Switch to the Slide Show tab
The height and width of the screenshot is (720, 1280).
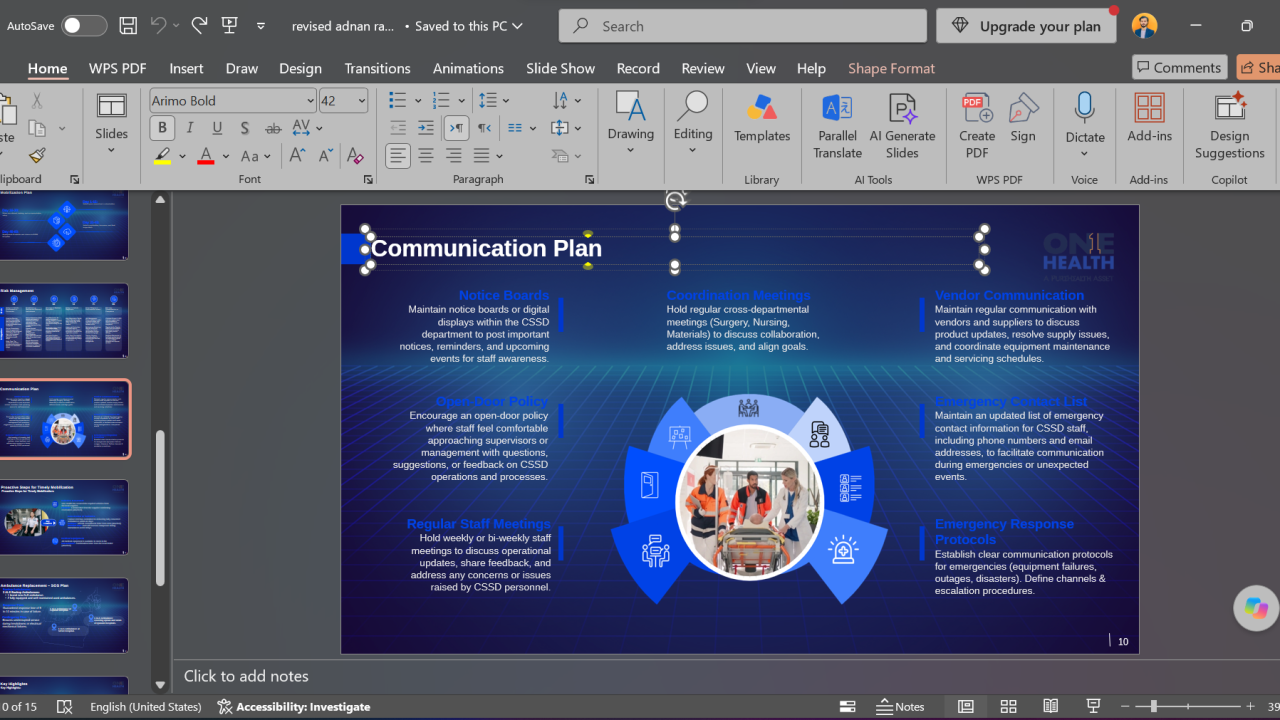pyautogui.click(x=560, y=68)
